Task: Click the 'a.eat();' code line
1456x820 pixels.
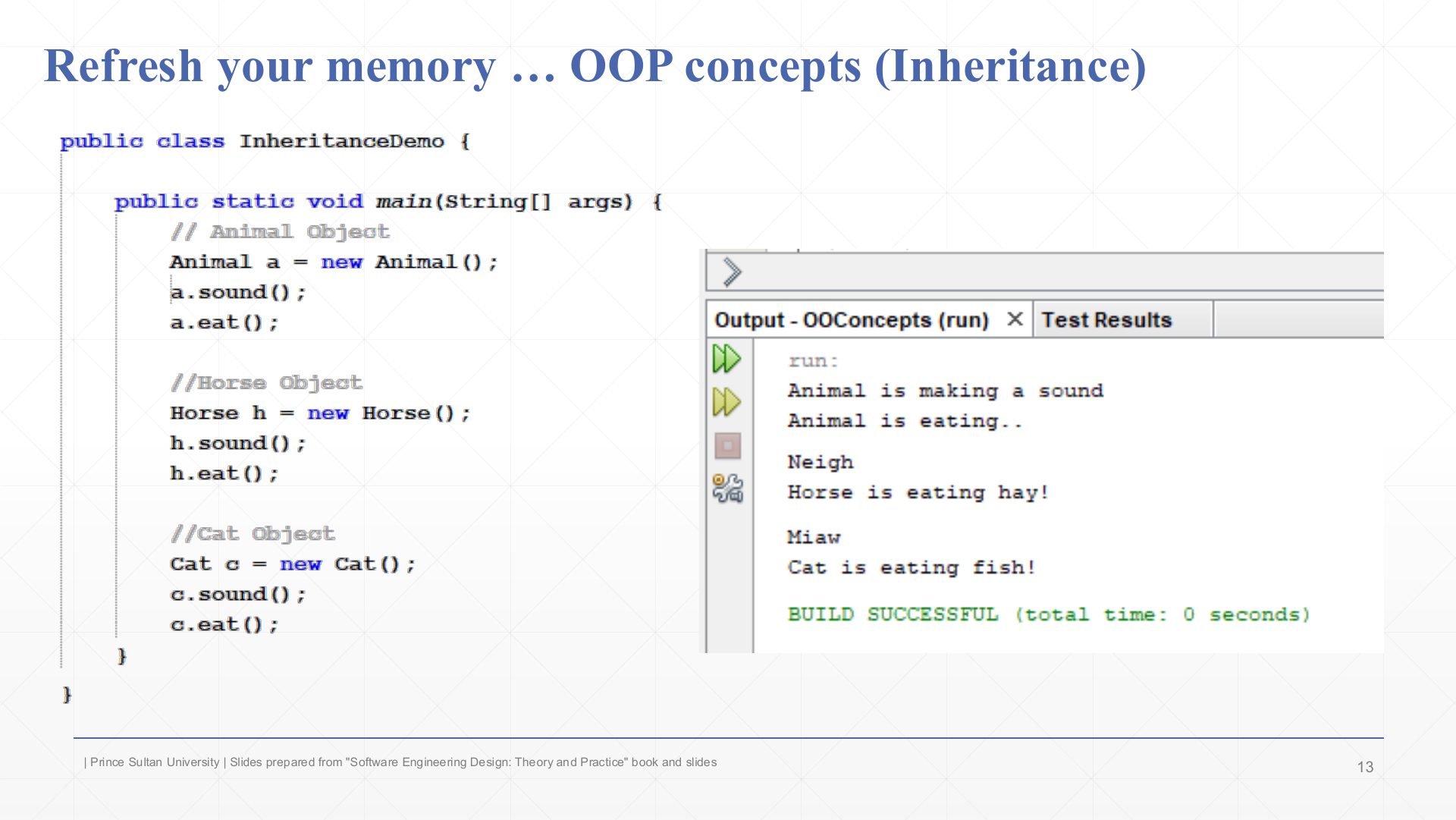Action: pyautogui.click(x=224, y=323)
